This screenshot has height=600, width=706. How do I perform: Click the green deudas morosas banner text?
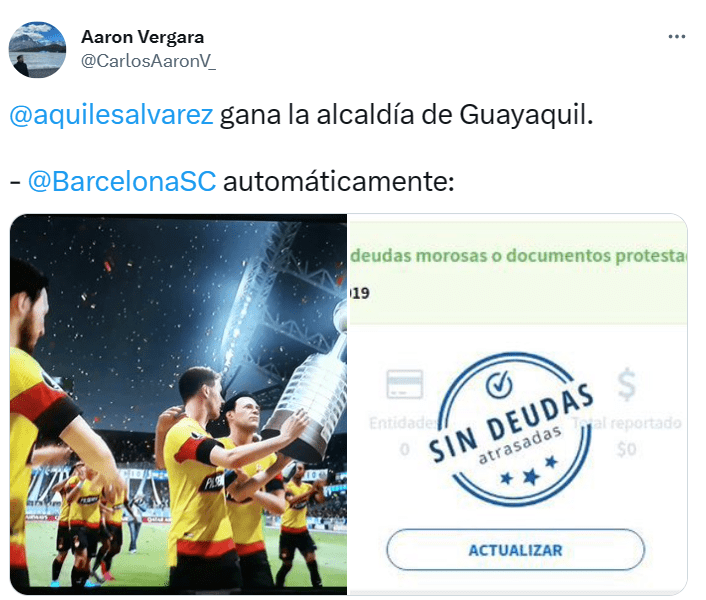pos(519,256)
